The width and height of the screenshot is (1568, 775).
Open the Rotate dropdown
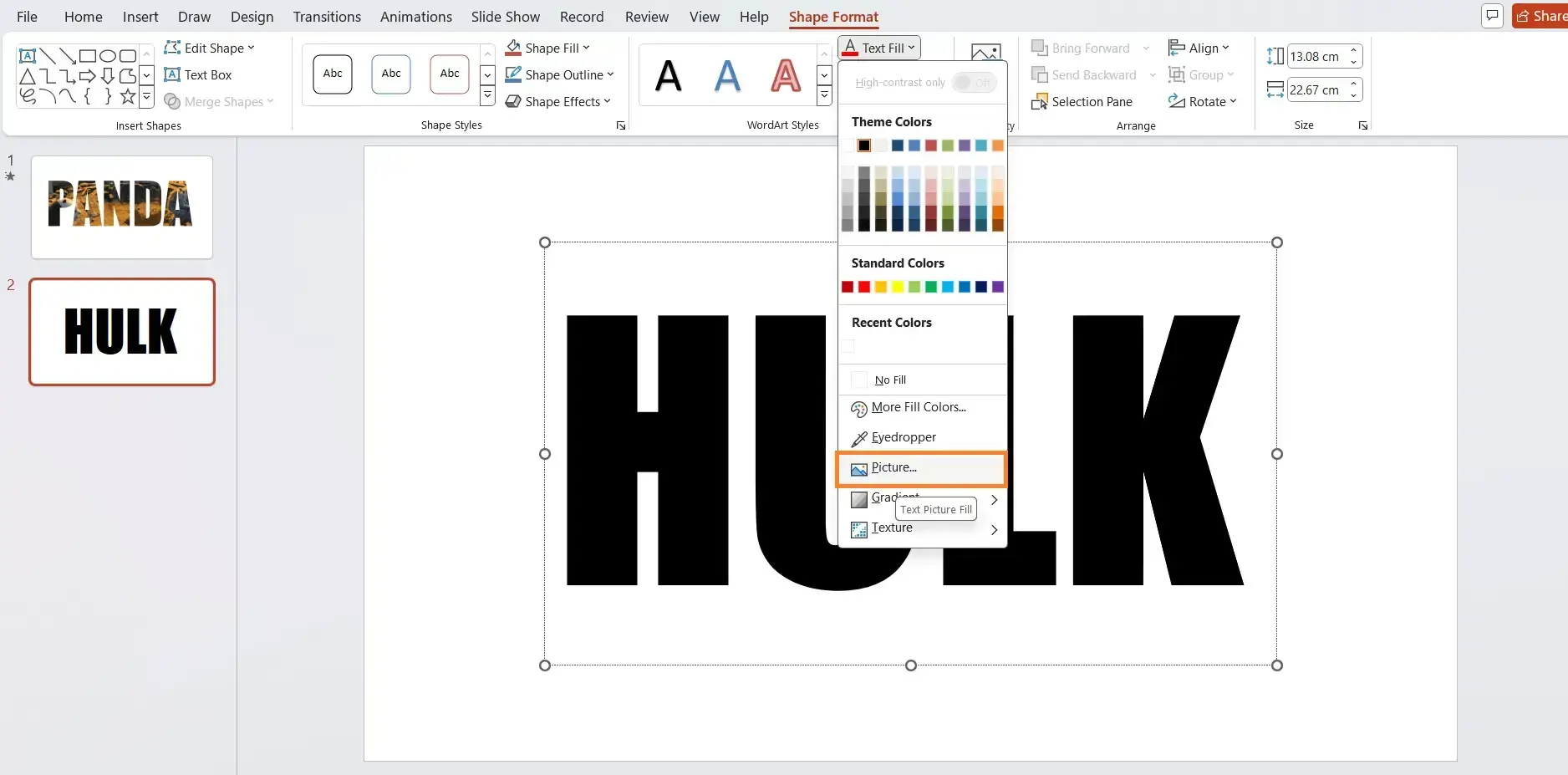pyautogui.click(x=1202, y=101)
